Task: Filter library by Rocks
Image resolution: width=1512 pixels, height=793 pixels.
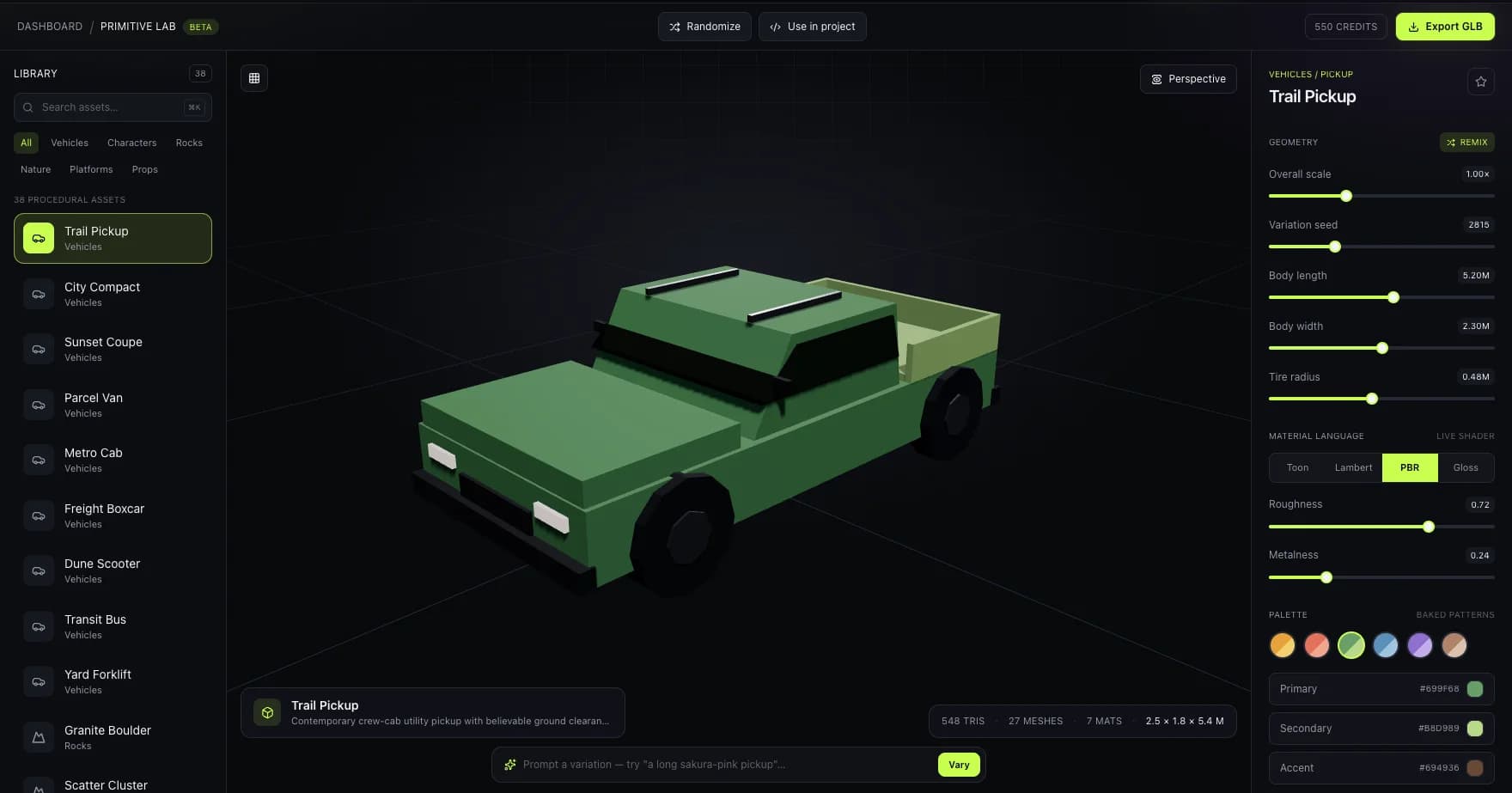Action: pos(189,143)
